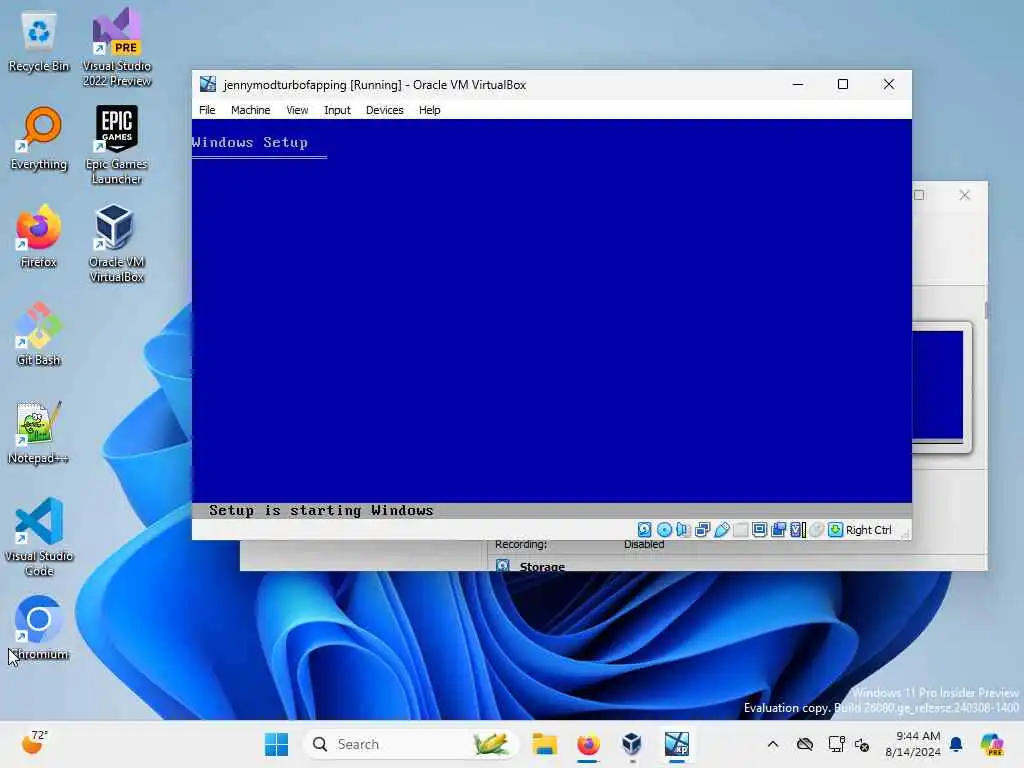The image size is (1024, 768).
Task: Open Firefox from the taskbar
Action: tap(588, 744)
